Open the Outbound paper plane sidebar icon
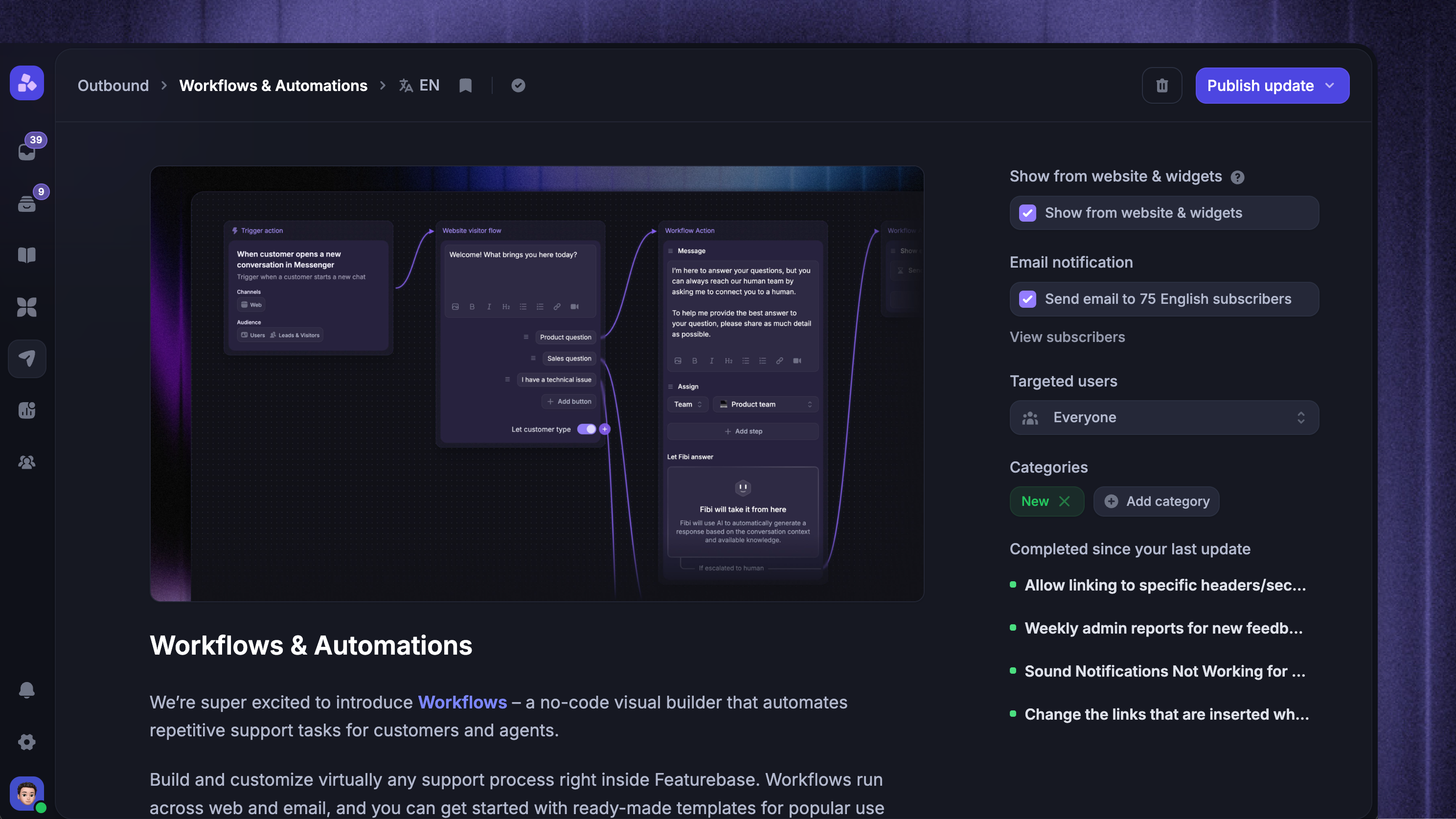Viewport: 1456px width, 819px height. pyautogui.click(x=27, y=358)
